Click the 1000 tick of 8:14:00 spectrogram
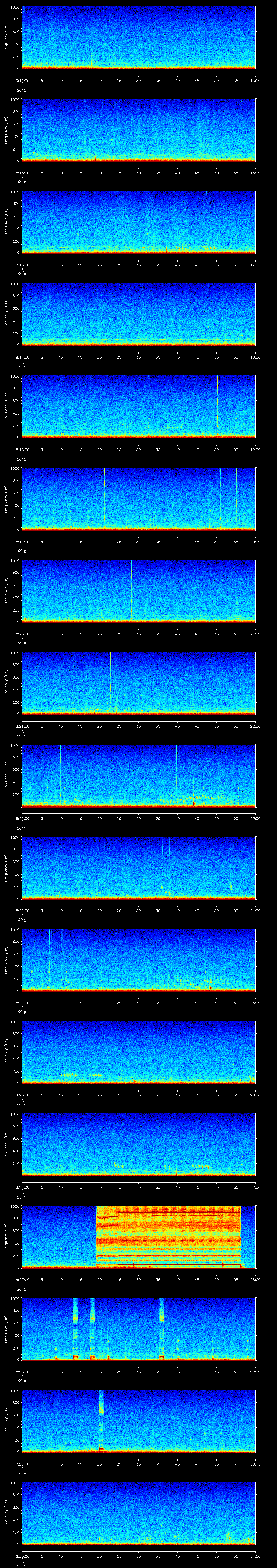 15,8
